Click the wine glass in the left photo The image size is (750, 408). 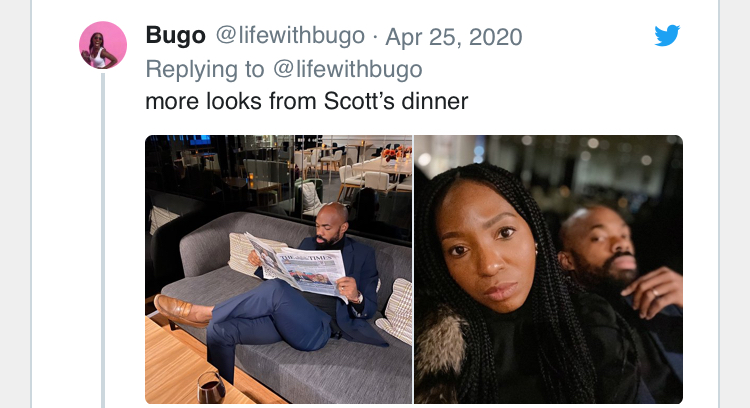pos(211,388)
